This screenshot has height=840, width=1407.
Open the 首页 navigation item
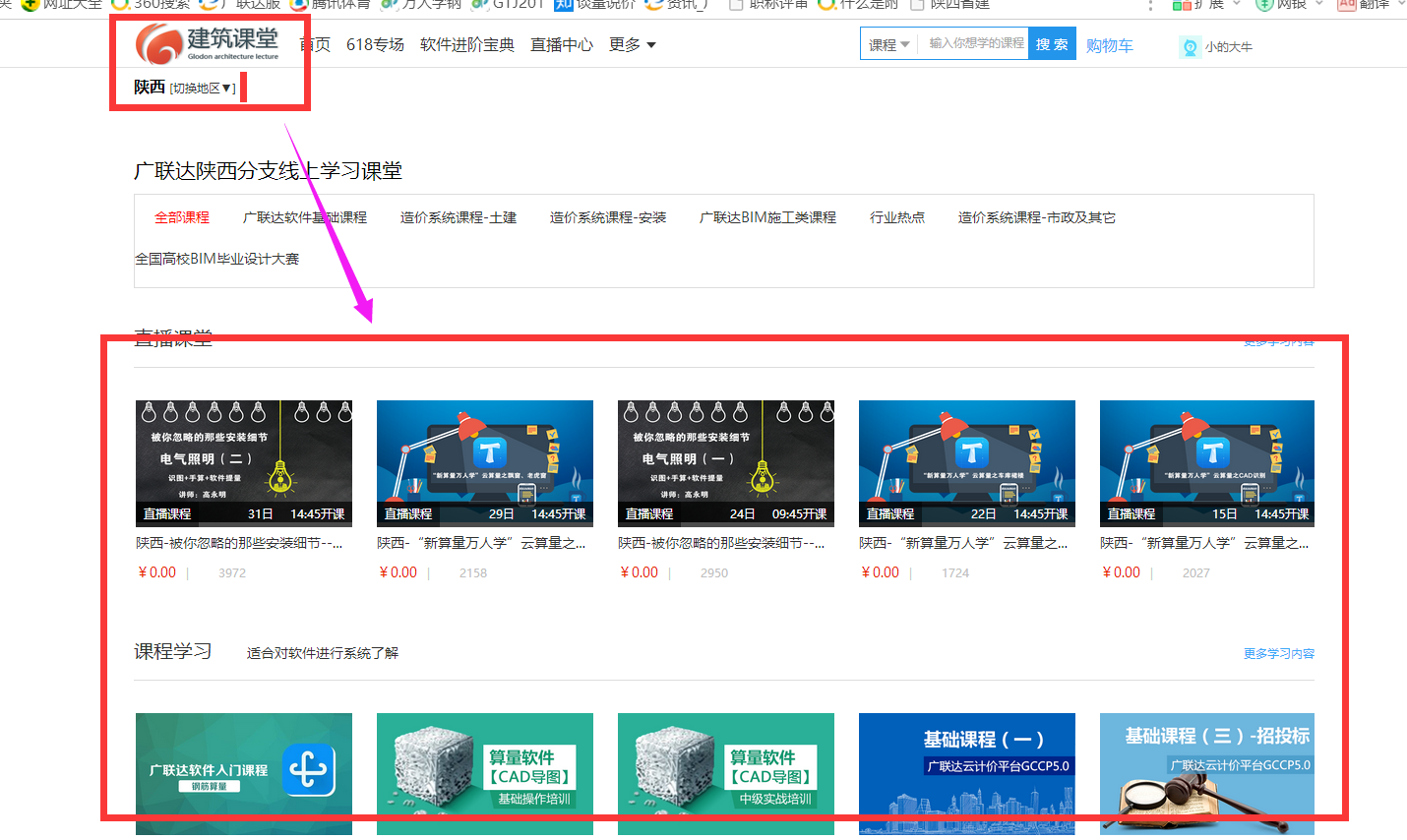coord(315,45)
